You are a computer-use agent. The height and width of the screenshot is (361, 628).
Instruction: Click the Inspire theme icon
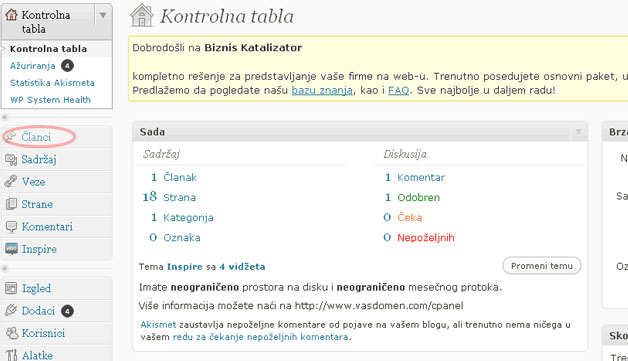click(x=11, y=249)
